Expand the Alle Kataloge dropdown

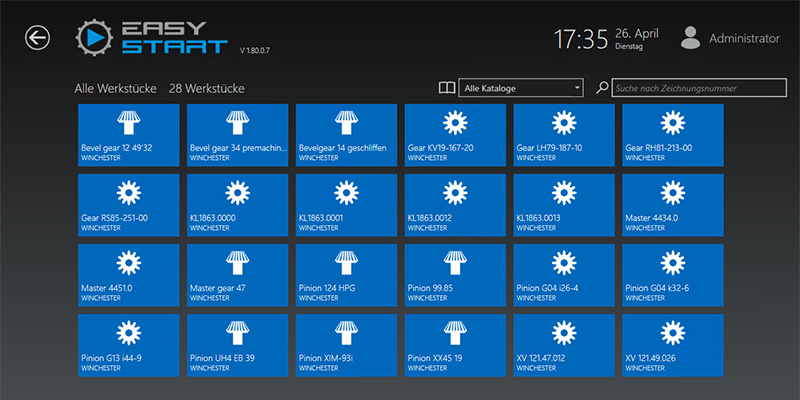[521, 88]
